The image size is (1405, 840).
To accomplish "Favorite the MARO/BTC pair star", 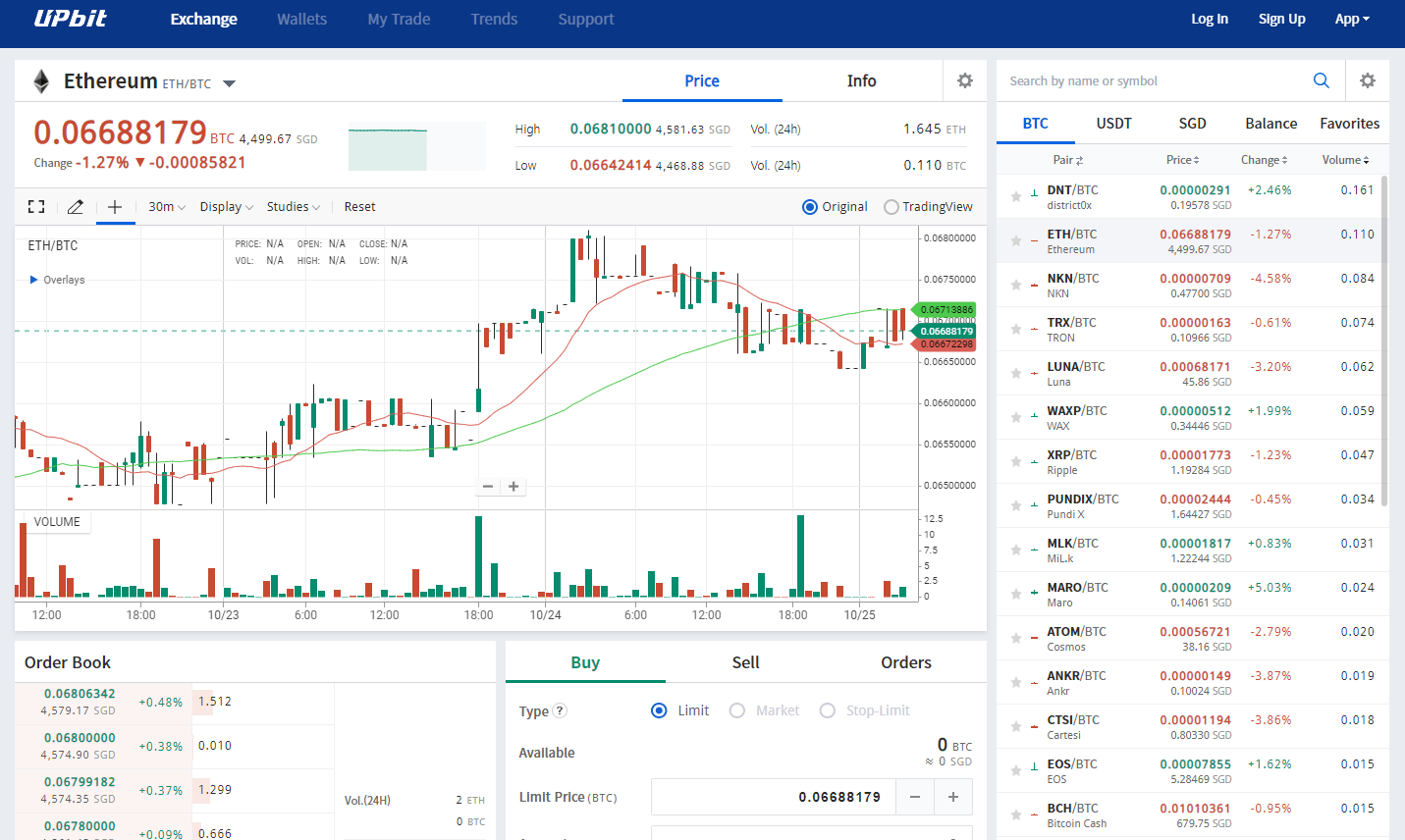I will pos(1016,594).
